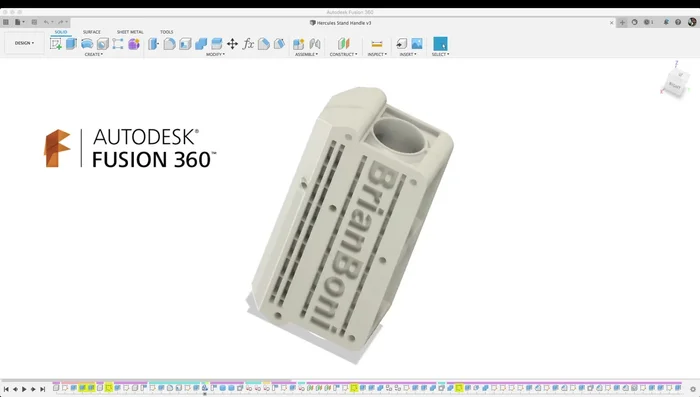Select the Combine tool
The image size is (700, 397).
coord(201,44)
